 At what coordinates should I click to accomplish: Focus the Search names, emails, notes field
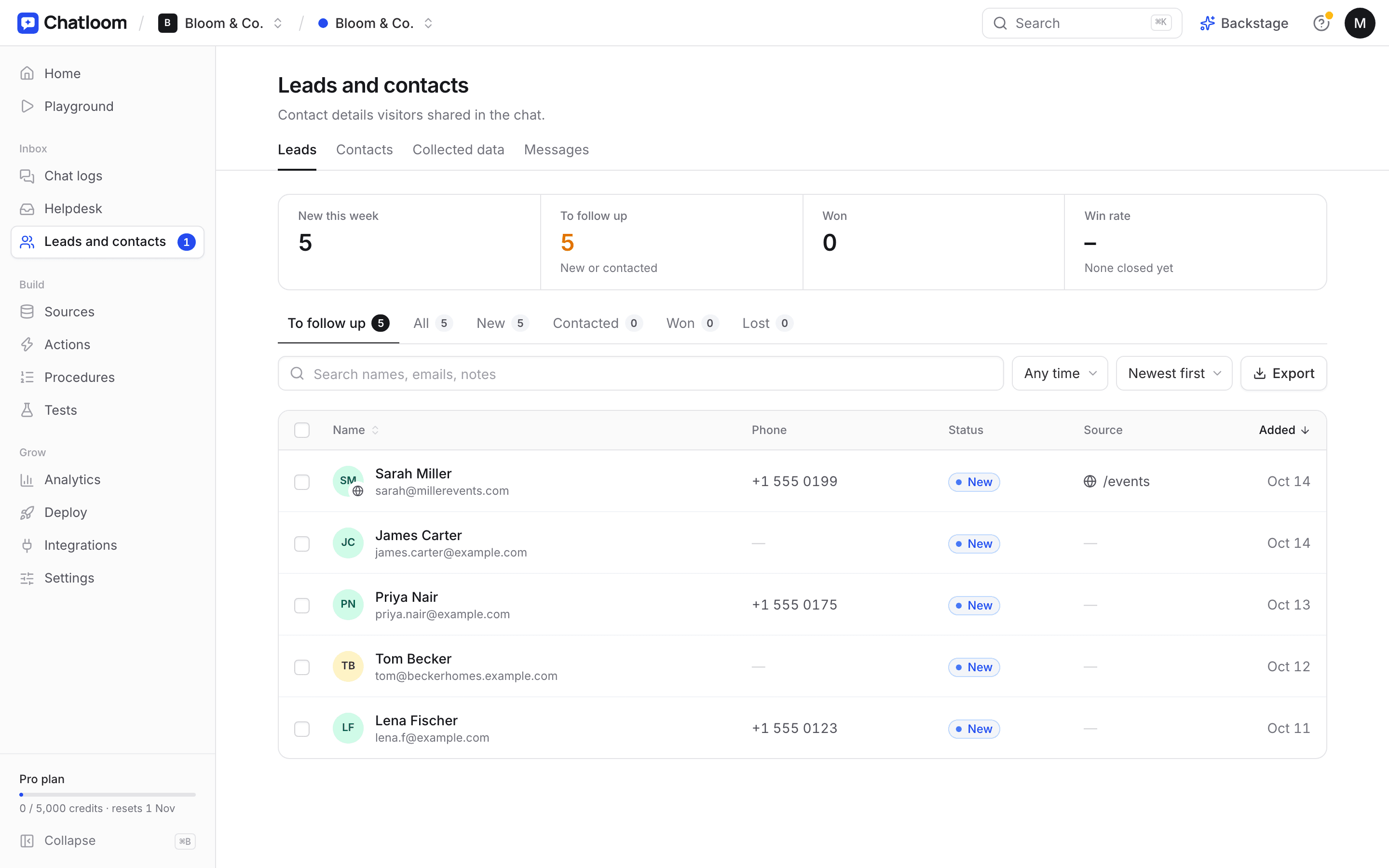(640, 374)
